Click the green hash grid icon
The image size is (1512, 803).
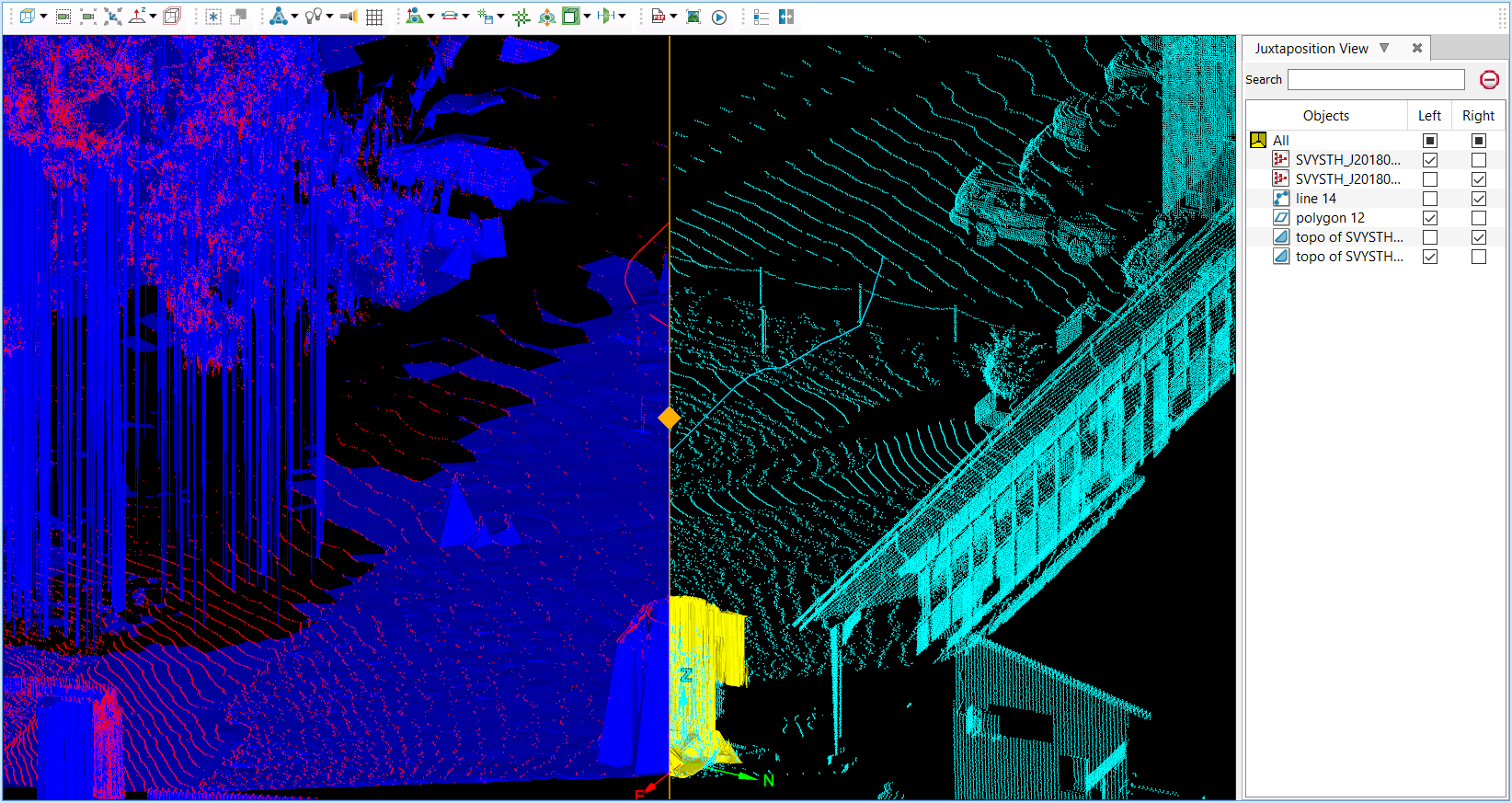[521, 17]
